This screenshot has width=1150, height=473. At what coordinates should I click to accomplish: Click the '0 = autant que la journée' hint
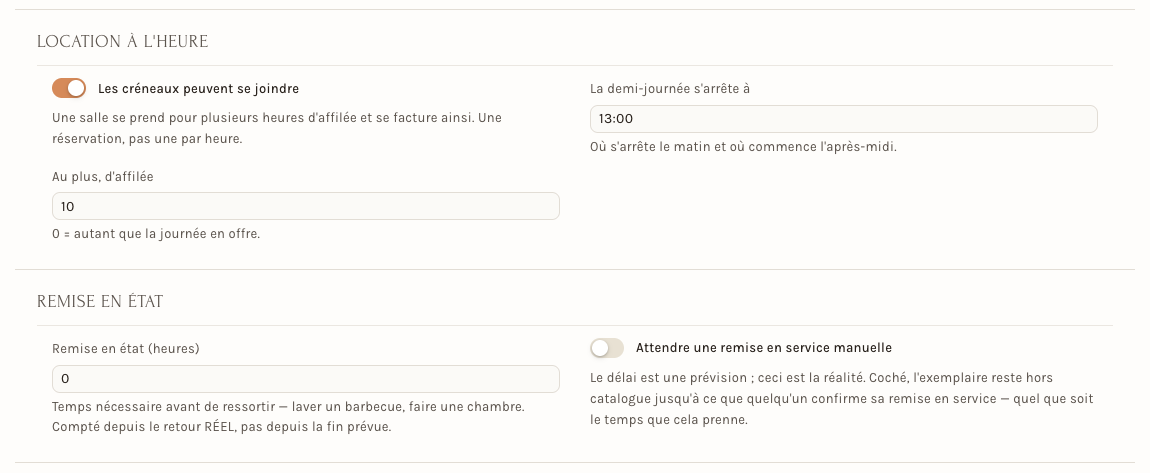click(156, 235)
